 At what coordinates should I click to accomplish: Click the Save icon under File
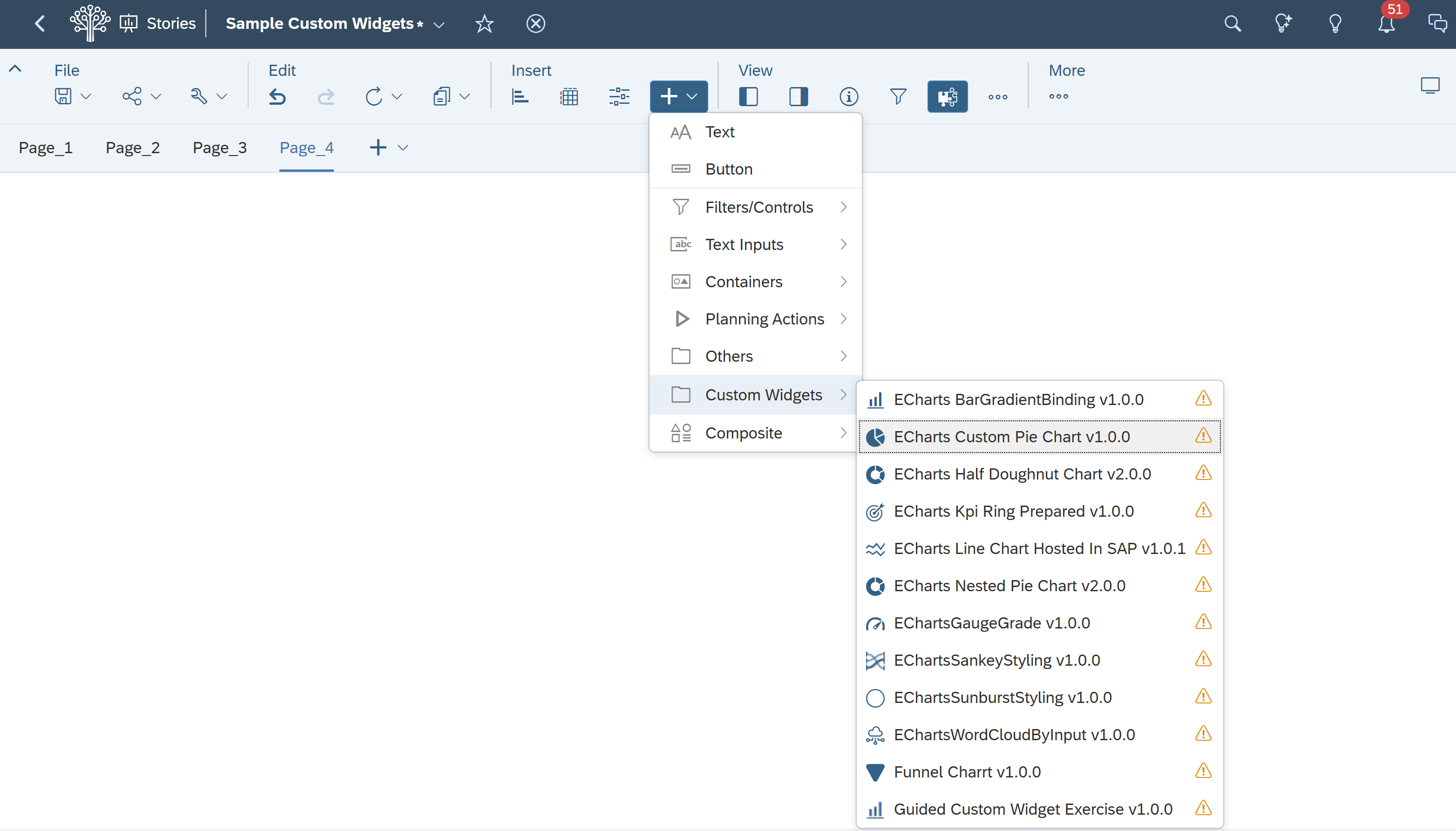(63, 96)
